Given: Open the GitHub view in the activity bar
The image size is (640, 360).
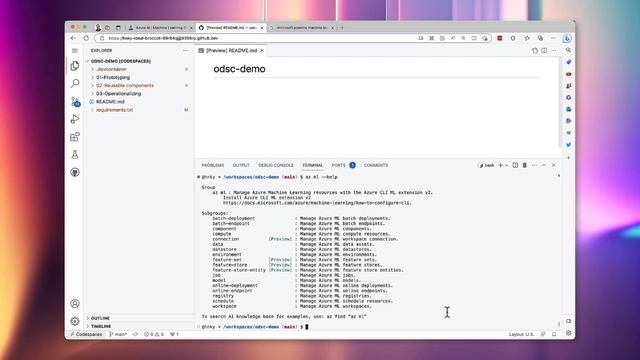Looking at the screenshot, I should point(75,172).
